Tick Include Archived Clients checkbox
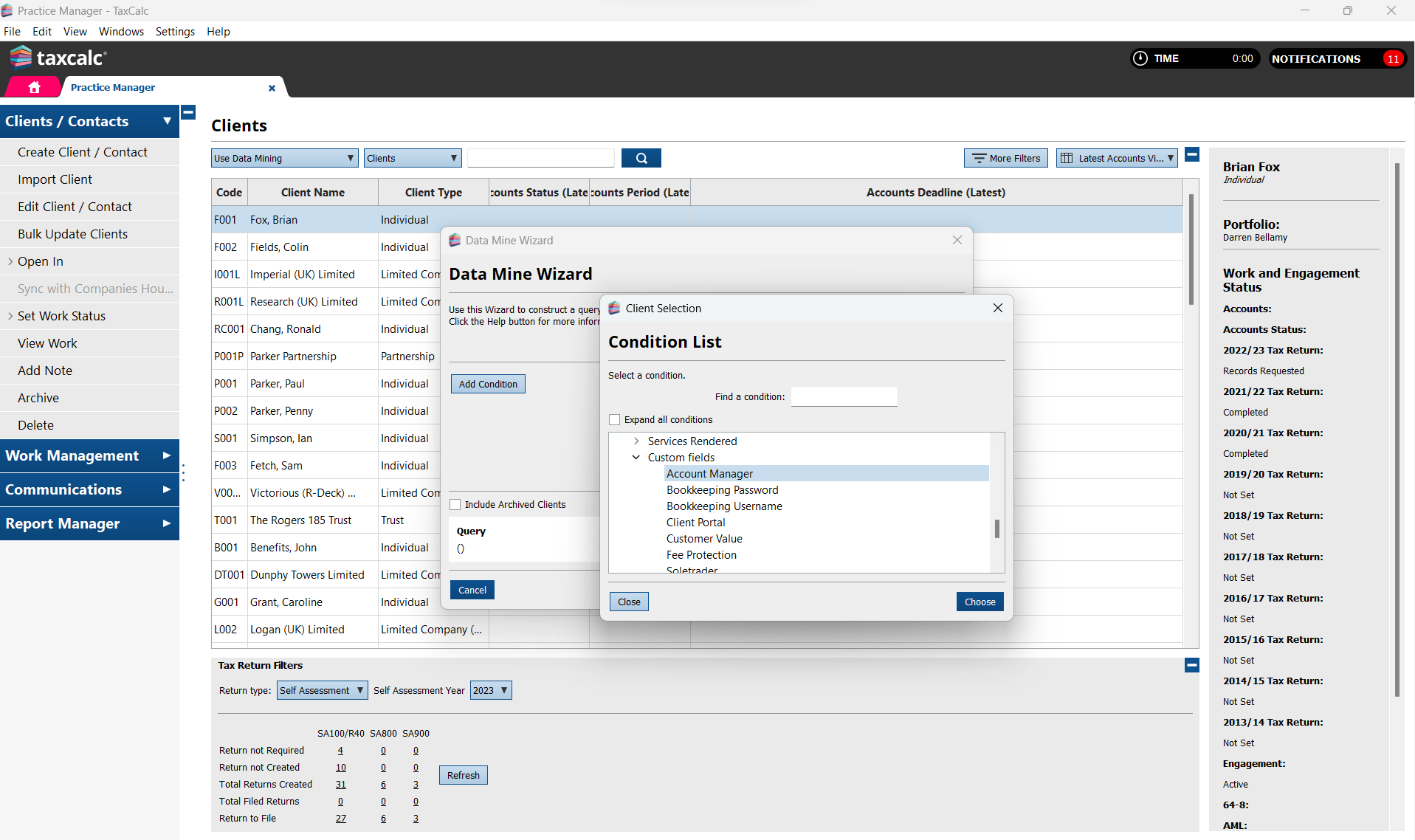The height and width of the screenshot is (840, 1415). pyautogui.click(x=455, y=505)
